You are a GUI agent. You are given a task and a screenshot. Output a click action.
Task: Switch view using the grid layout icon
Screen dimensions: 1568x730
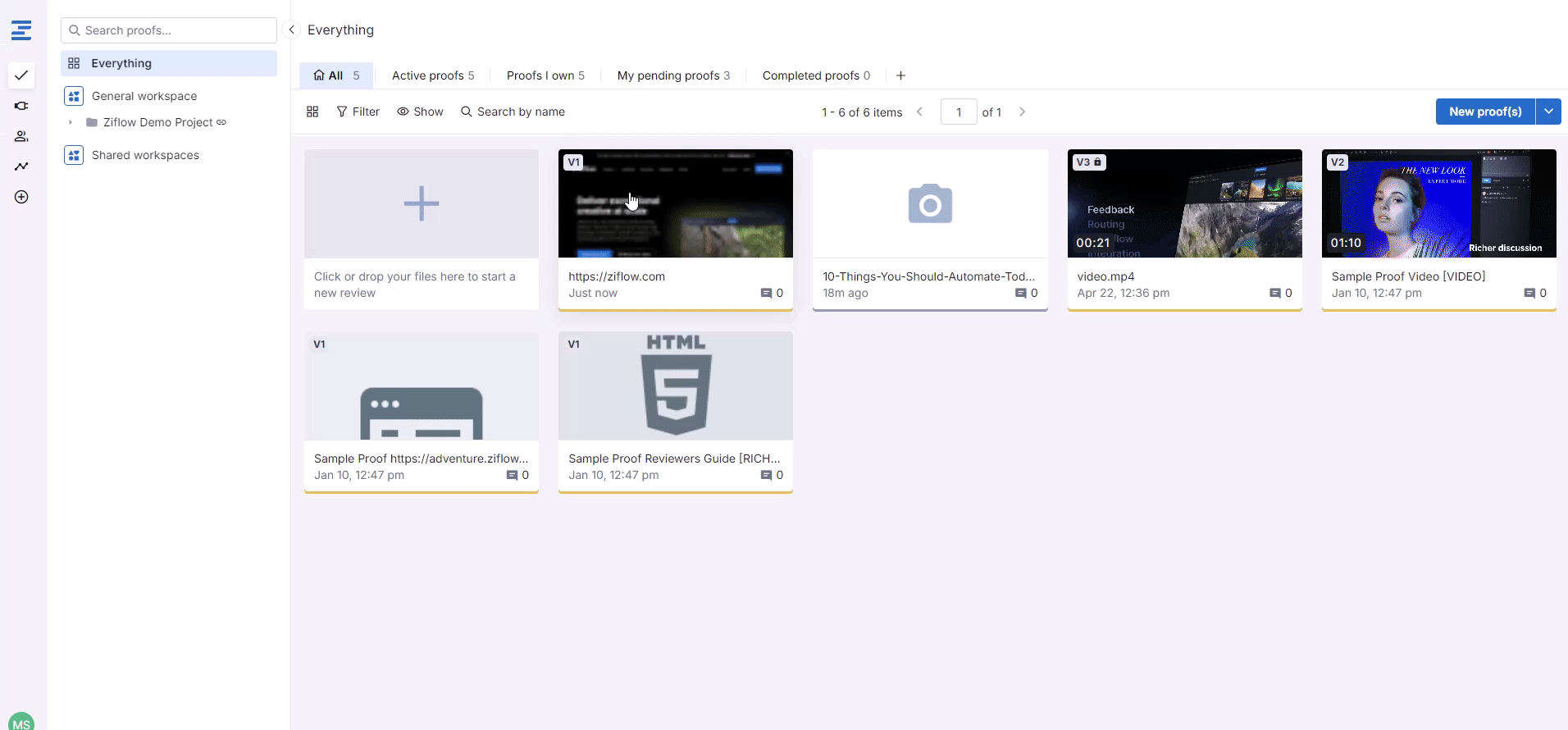(312, 112)
